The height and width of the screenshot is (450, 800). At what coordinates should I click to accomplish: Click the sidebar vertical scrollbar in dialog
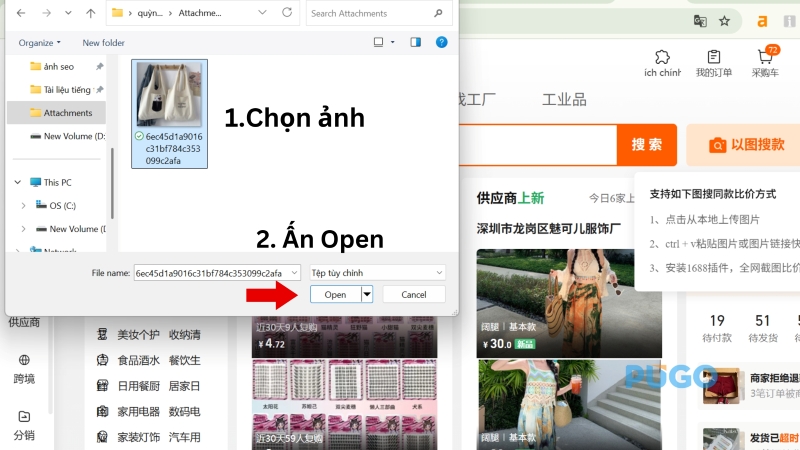point(112,183)
